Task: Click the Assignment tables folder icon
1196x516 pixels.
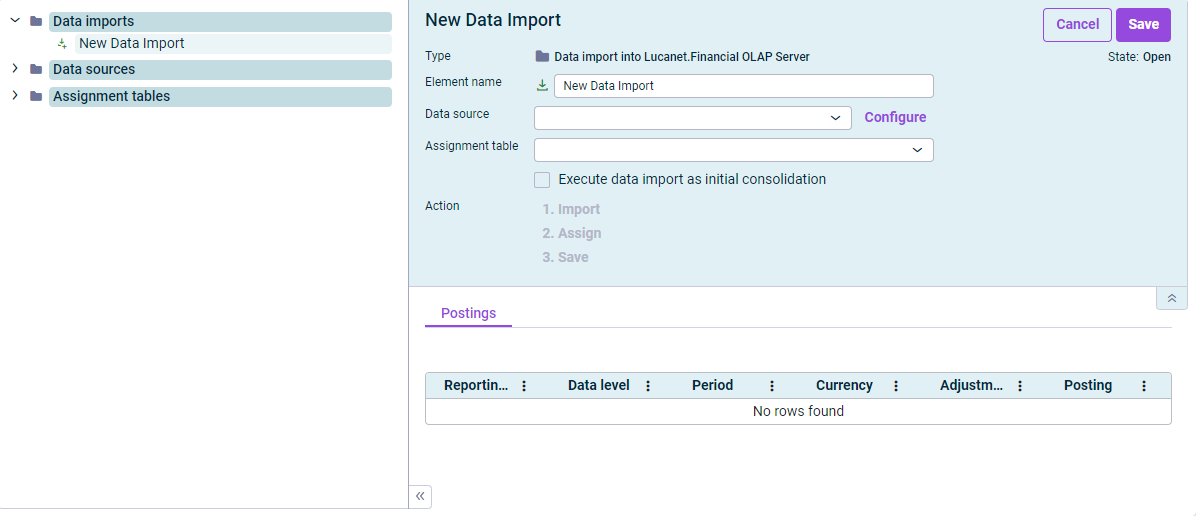Action: [36, 96]
